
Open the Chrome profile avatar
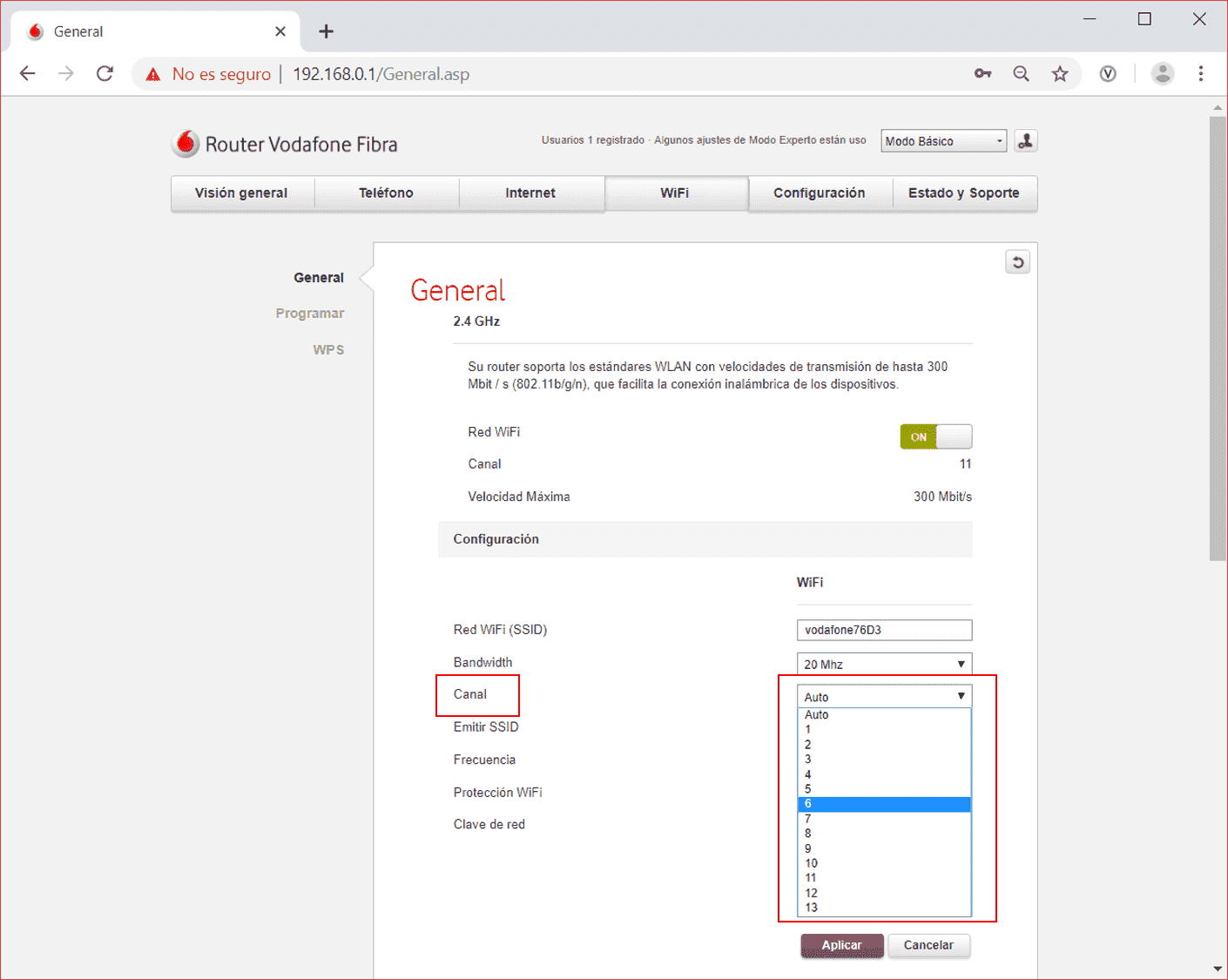pos(1162,74)
